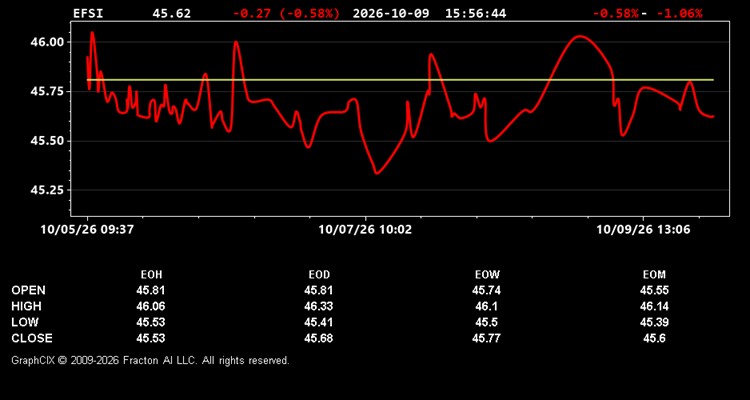Select the EOM column header

click(654, 275)
